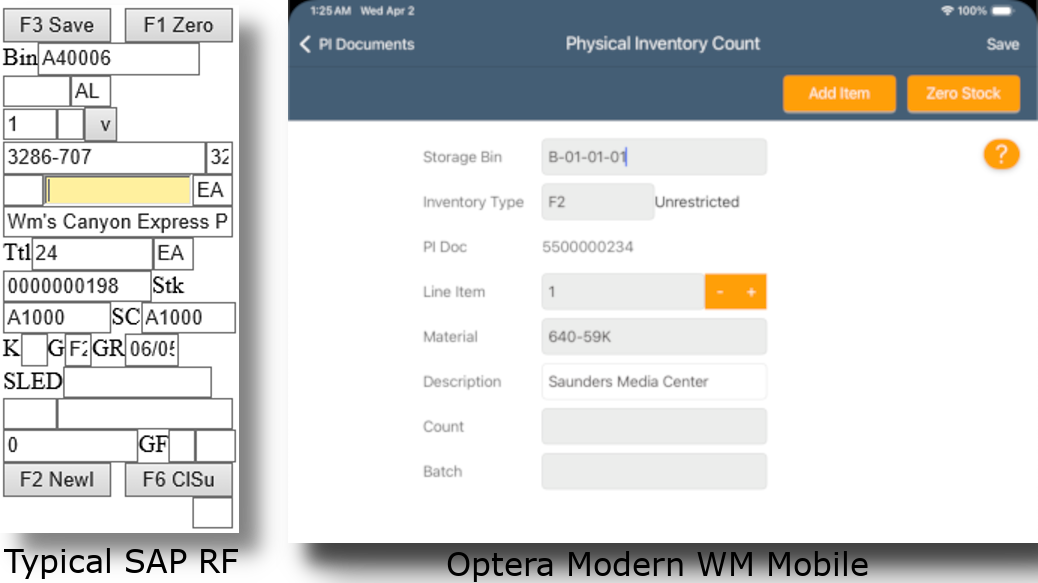Click the Storage Bin field B-01-01-01
This screenshot has height=583, width=1038.
tap(653, 157)
